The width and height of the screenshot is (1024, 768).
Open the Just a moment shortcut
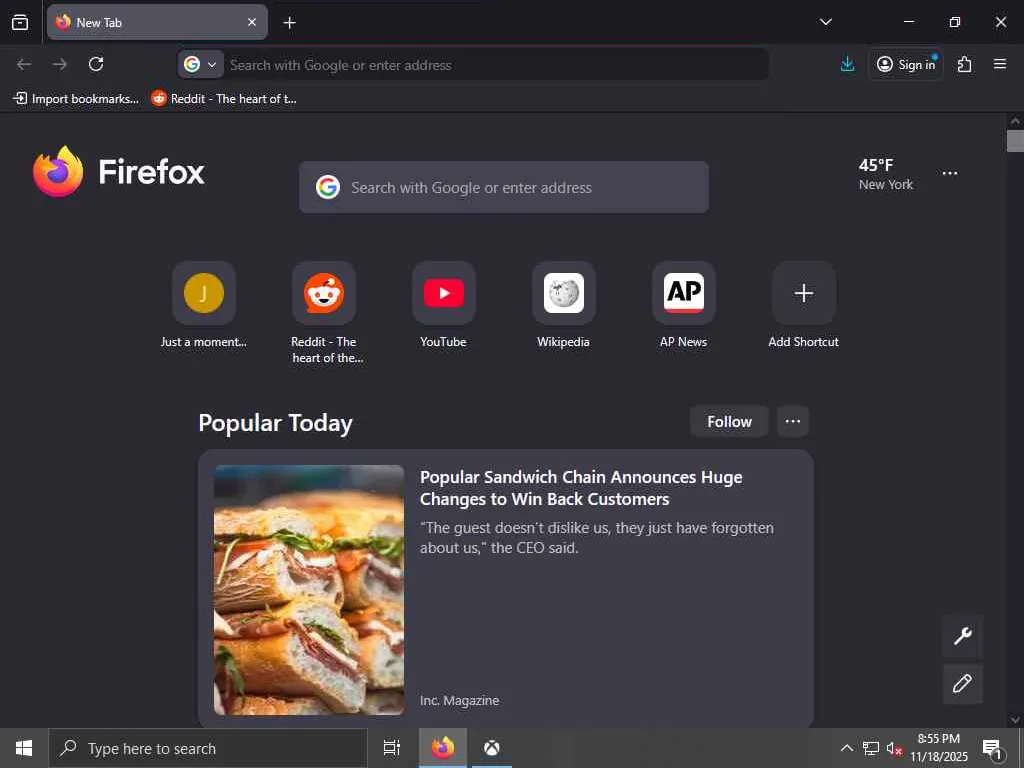tap(204, 305)
